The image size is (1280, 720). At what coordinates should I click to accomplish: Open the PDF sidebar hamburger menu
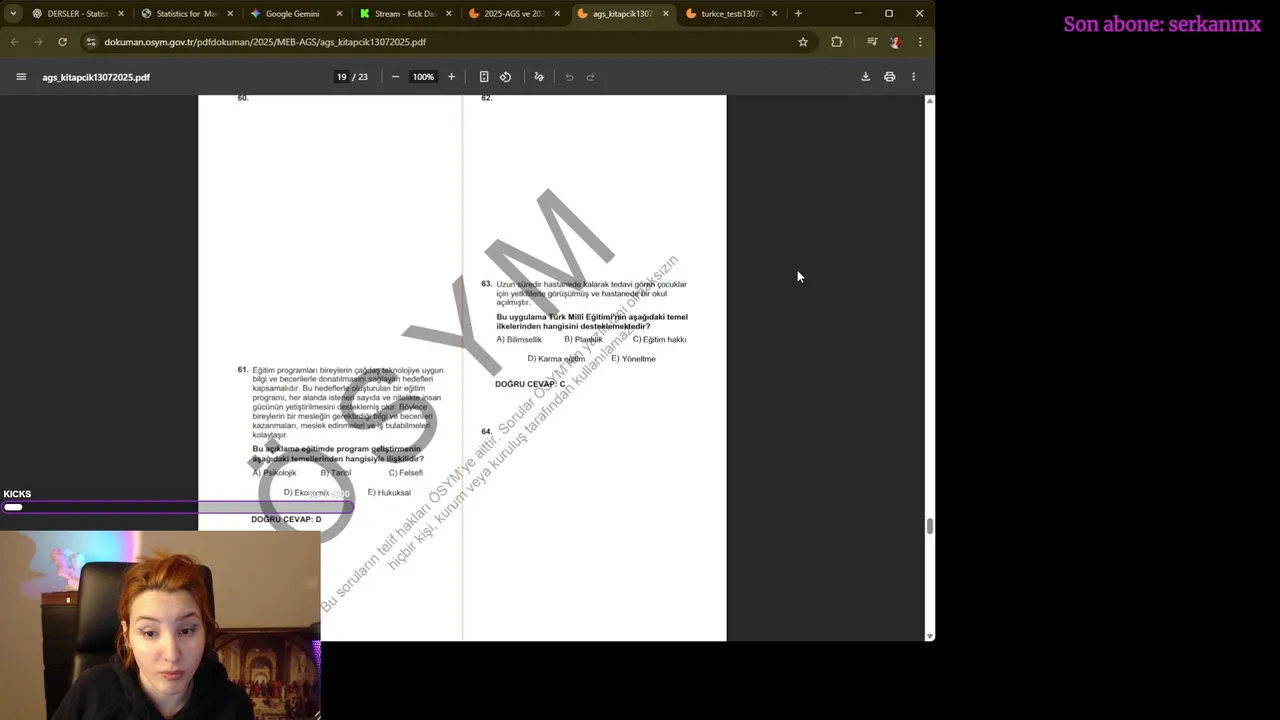21,77
